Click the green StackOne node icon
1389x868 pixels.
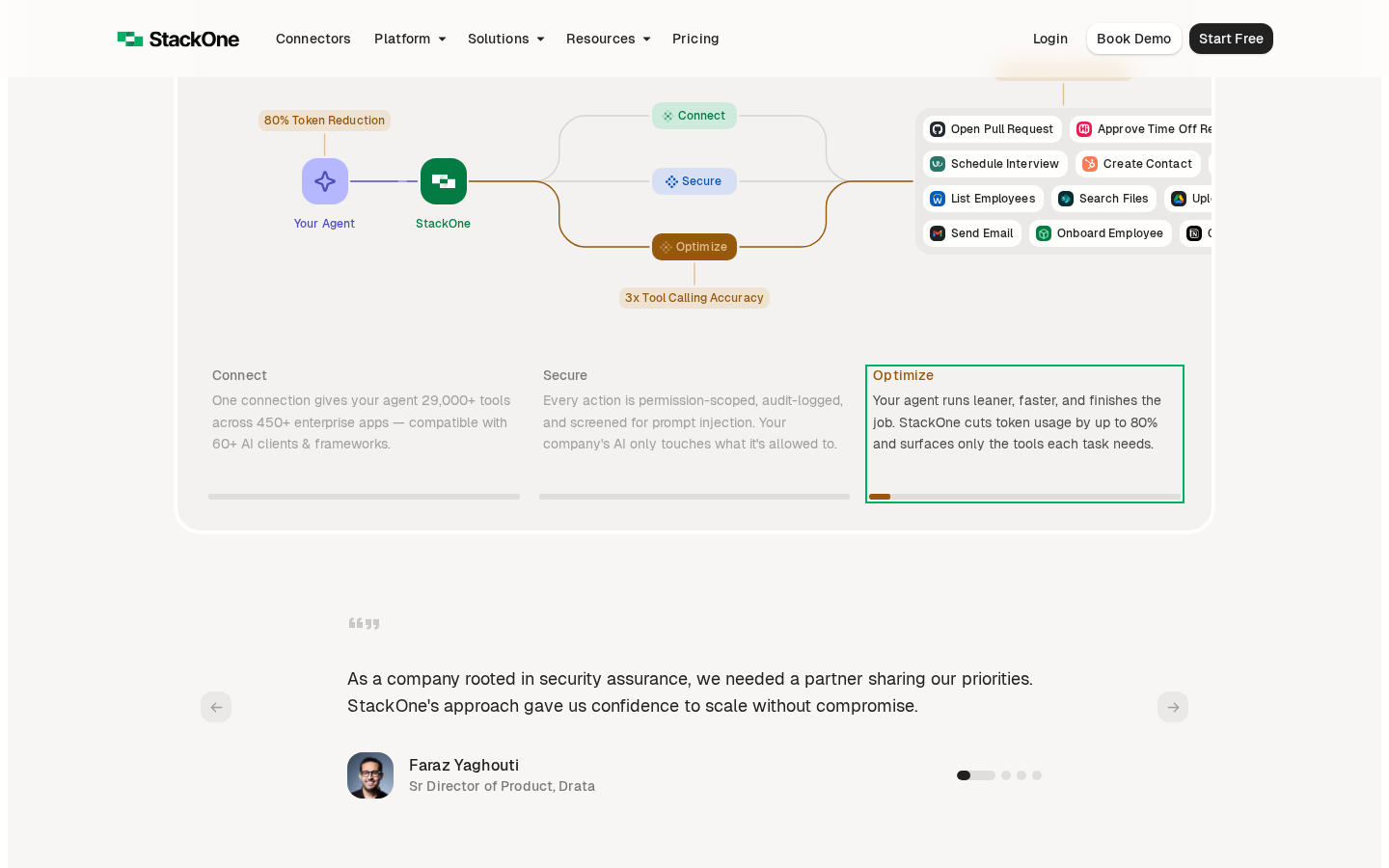444,181
